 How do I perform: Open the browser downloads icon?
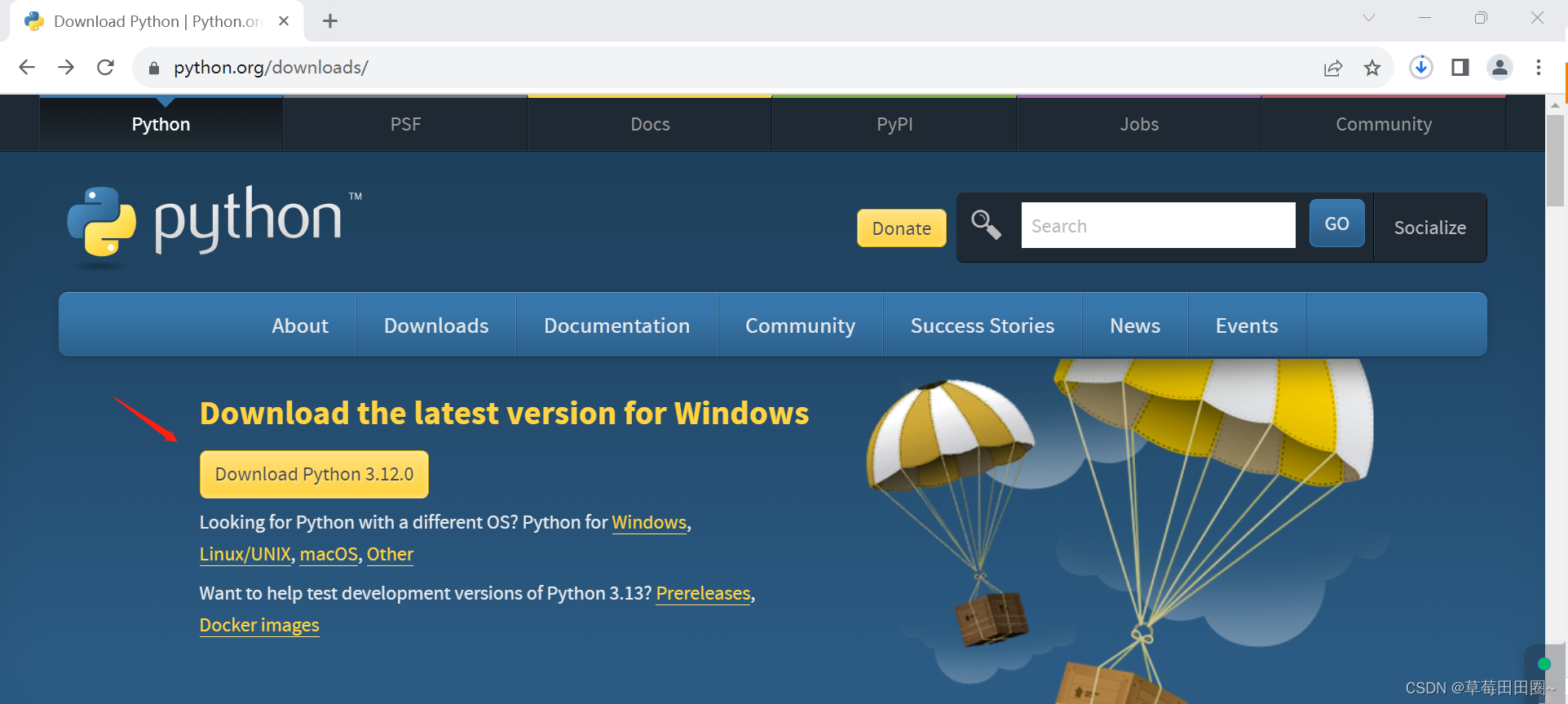pyautogui.click(x=1421, y=67)
